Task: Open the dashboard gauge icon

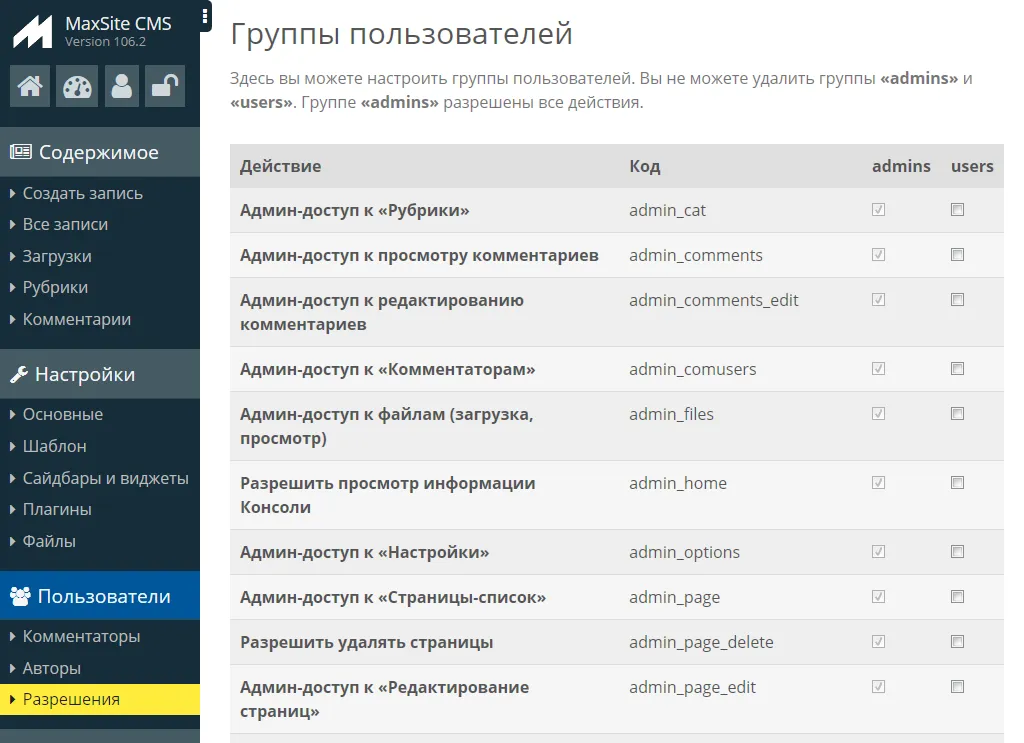Action: point(76,86)
